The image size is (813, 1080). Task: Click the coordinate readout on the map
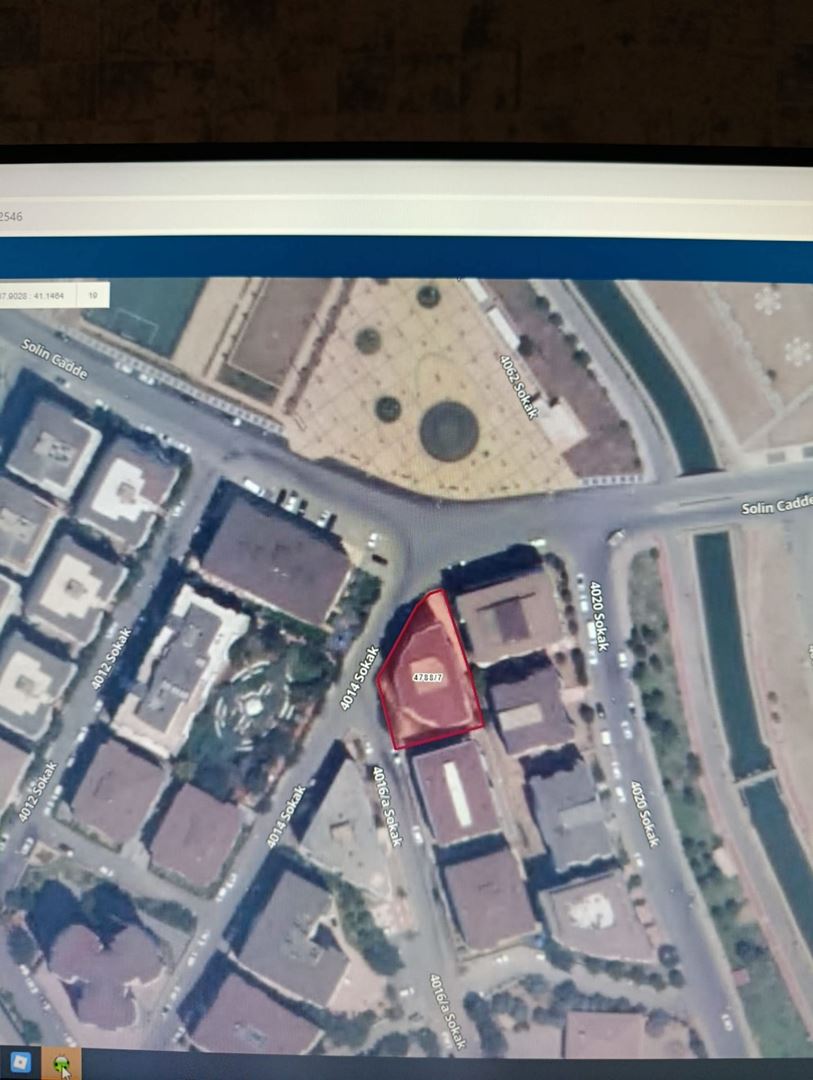tap(35, 295)
